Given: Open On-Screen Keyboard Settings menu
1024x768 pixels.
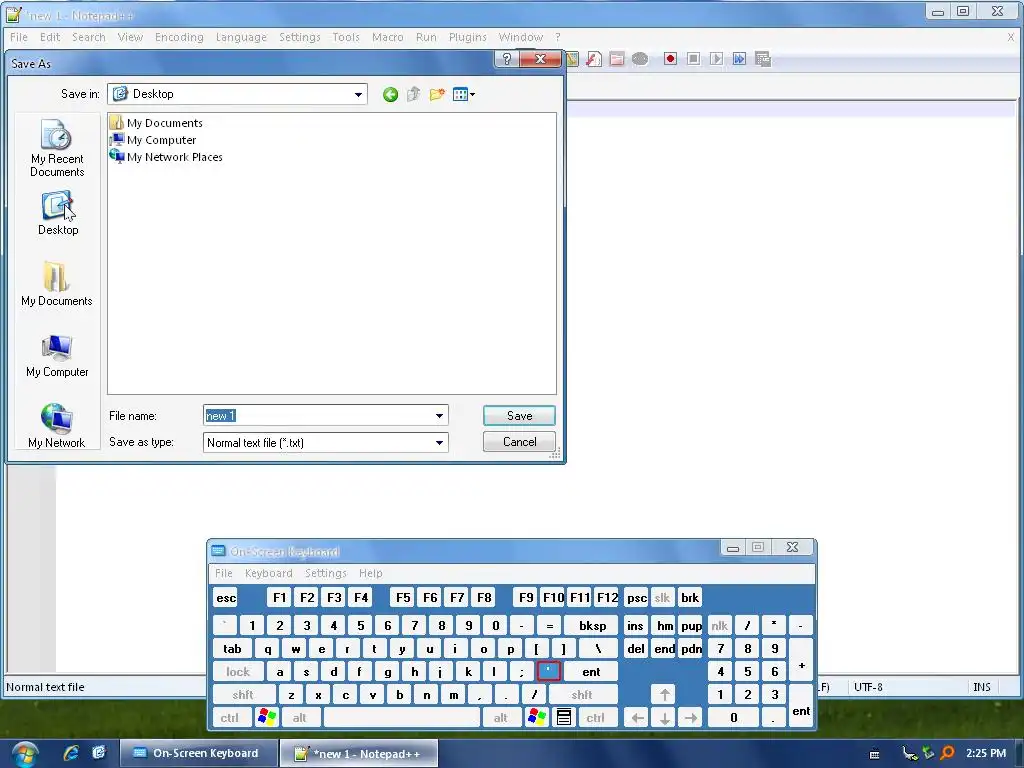Looking at the screenshot, I should 325,573.
